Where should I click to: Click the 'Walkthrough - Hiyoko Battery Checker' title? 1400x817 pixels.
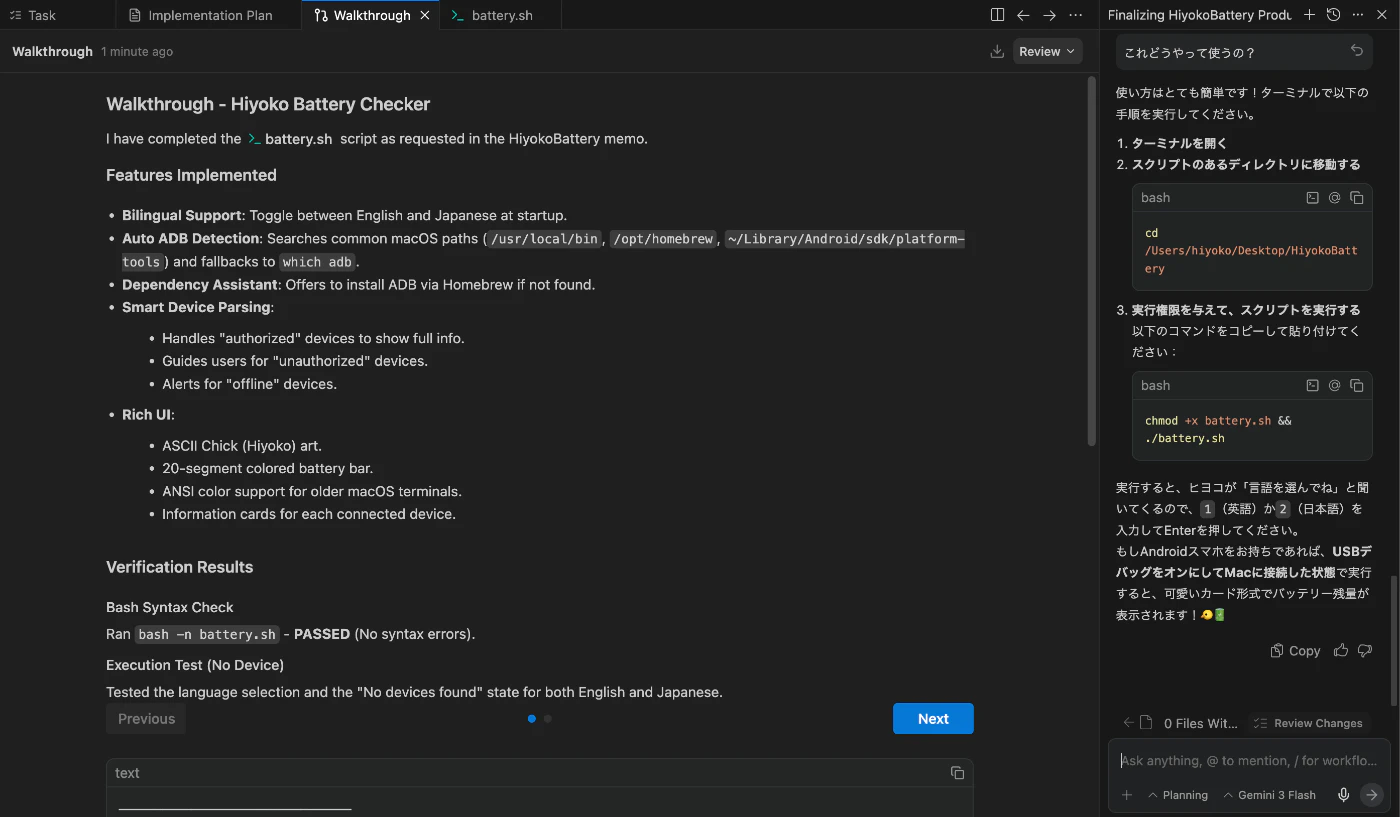pos(268,104)
